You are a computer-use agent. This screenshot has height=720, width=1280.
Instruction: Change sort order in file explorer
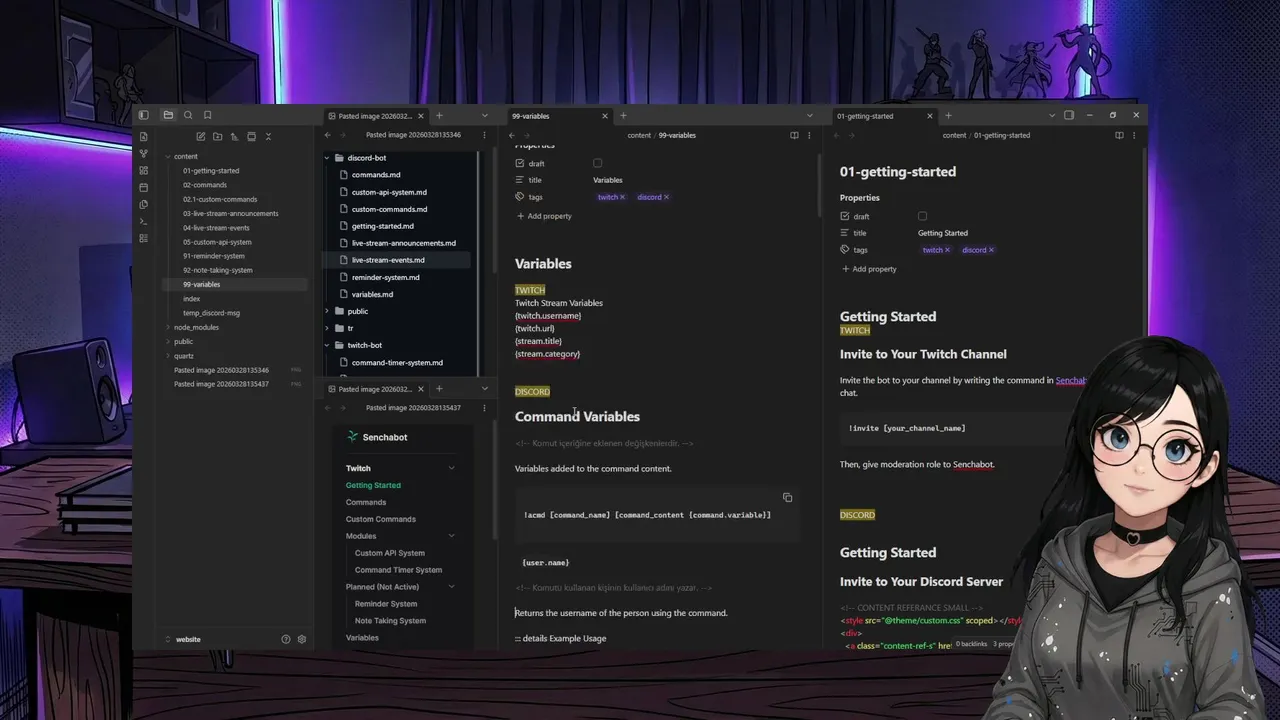pyautogui.click(x=234, y=136)
